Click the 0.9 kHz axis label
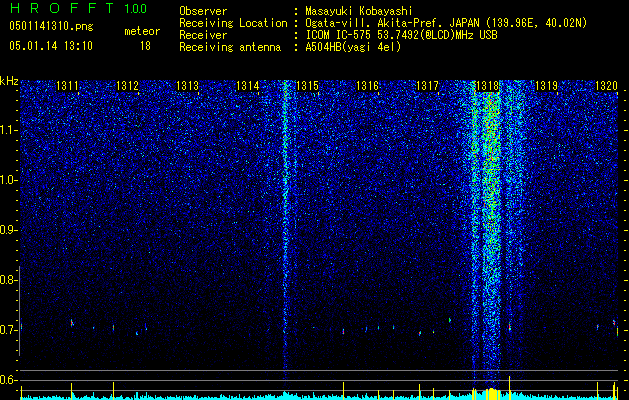The width and height of the screenshot is (629, 400). pos(9,230)
